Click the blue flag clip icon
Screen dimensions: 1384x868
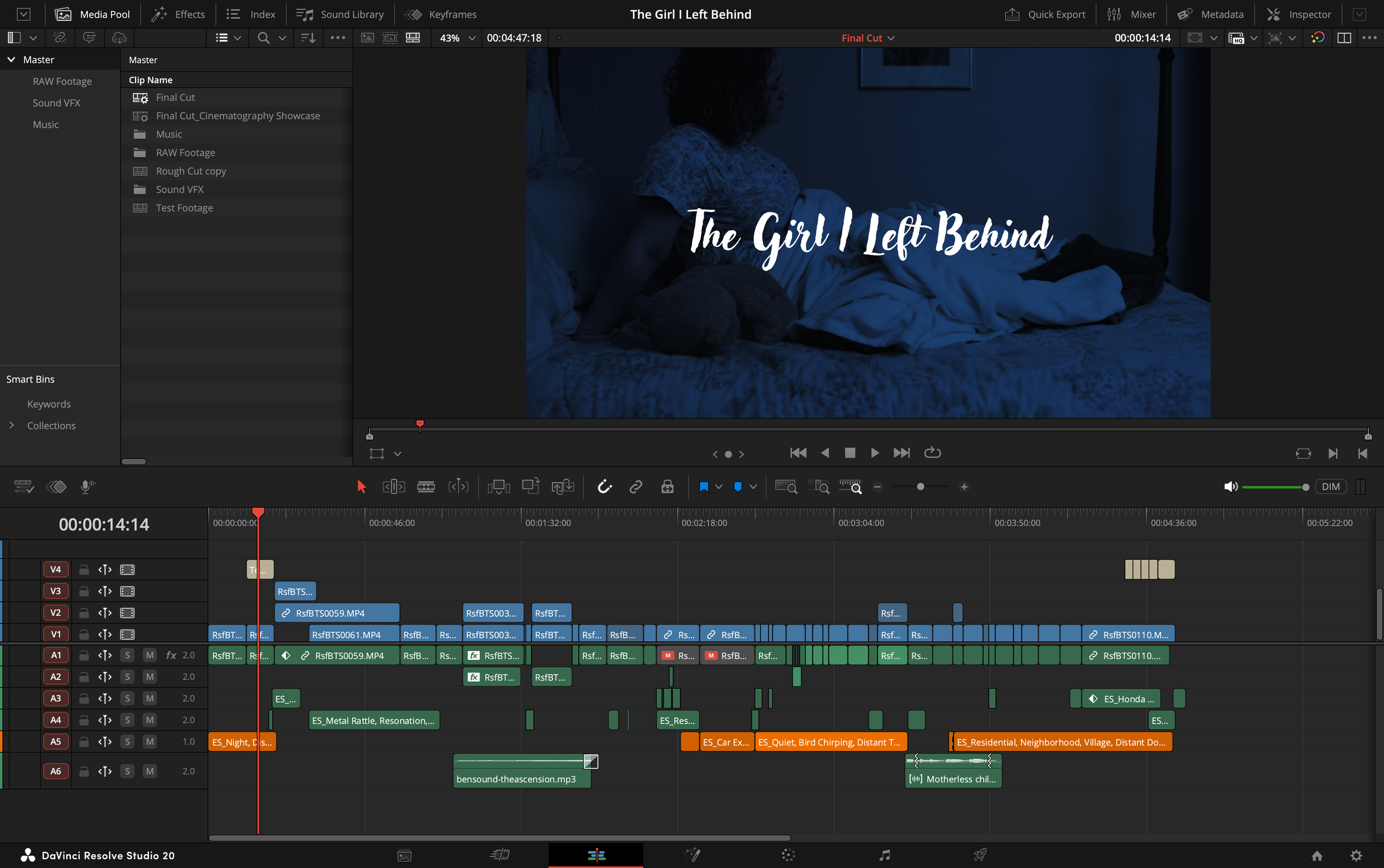704,487
